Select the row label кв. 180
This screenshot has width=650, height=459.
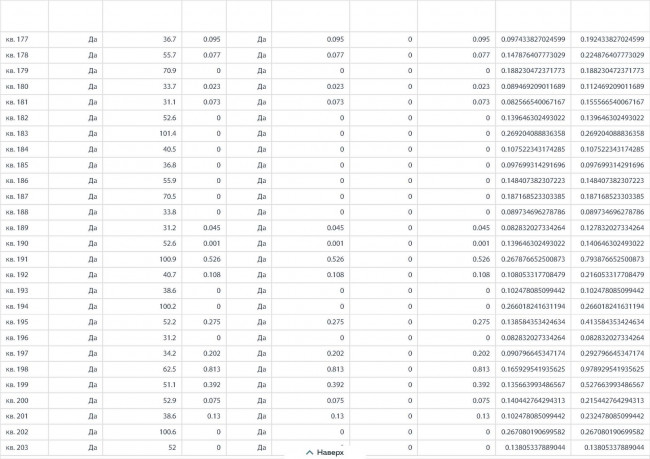pos(17,87)
